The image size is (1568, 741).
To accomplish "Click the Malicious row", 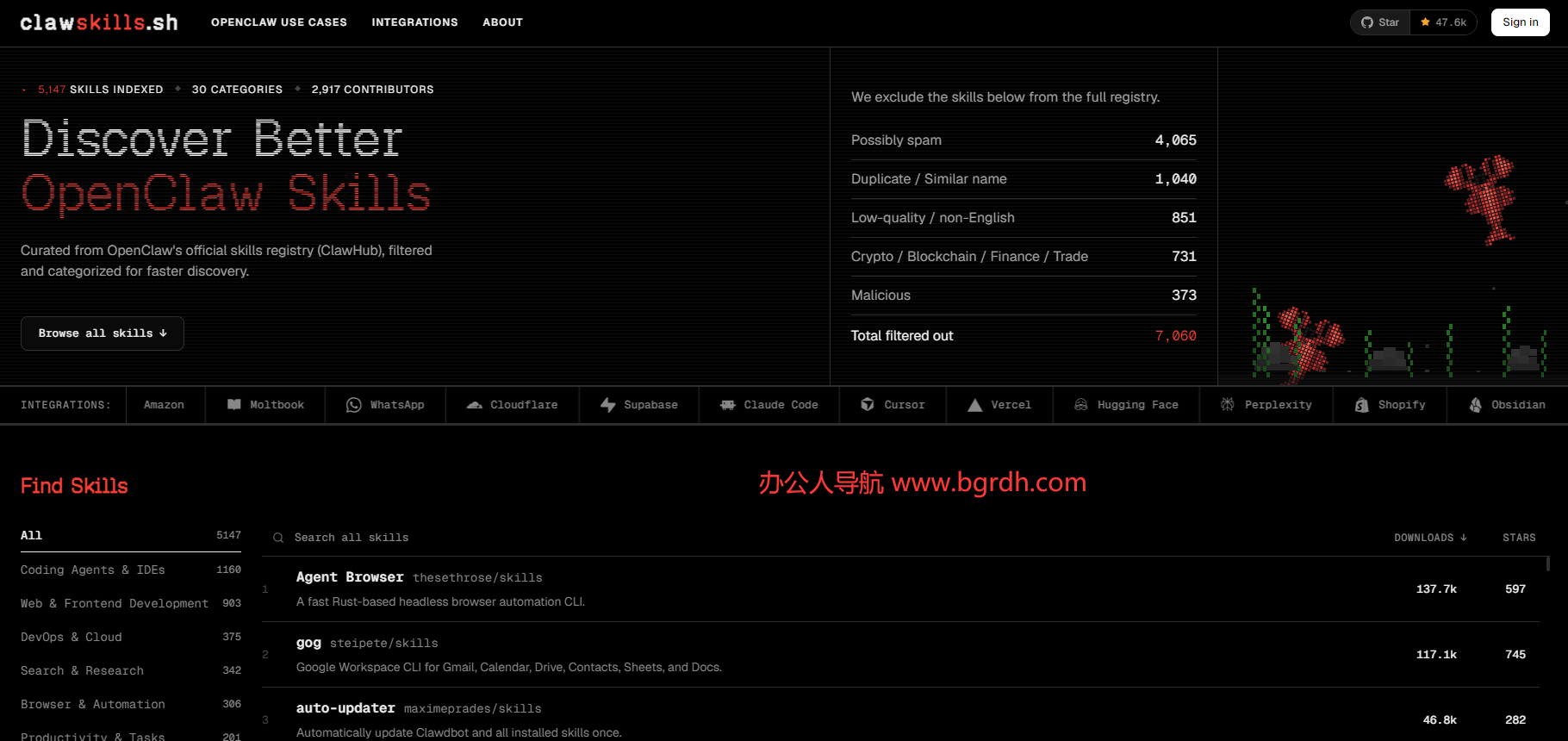I will point(1024,296).
